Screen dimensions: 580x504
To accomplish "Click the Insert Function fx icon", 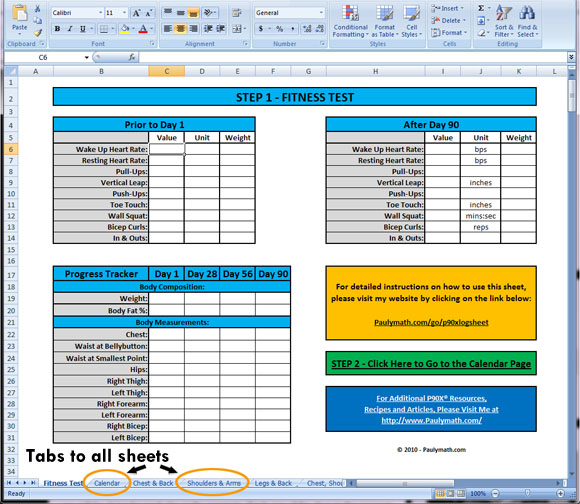I will pos(132,57).
